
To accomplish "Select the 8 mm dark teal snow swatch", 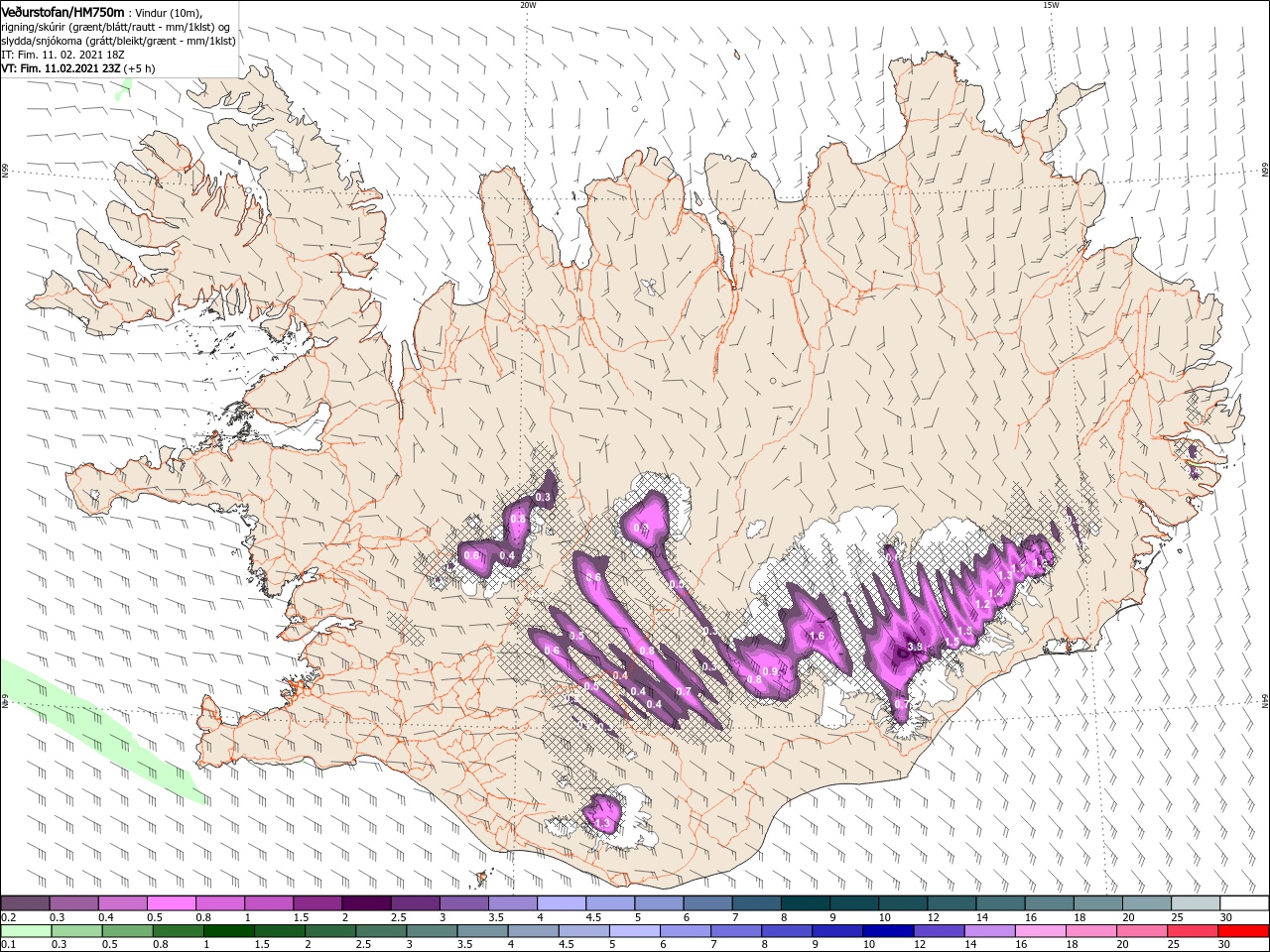I will pyautogui.click(x=805, y=903).
